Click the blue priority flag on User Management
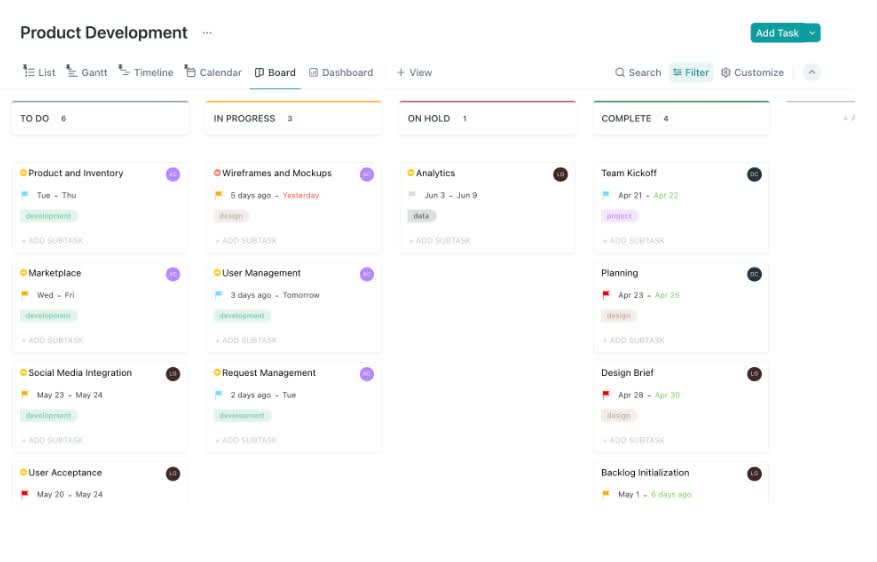The image size is (877, 562). pyautogui.click(x=219, y=295)
